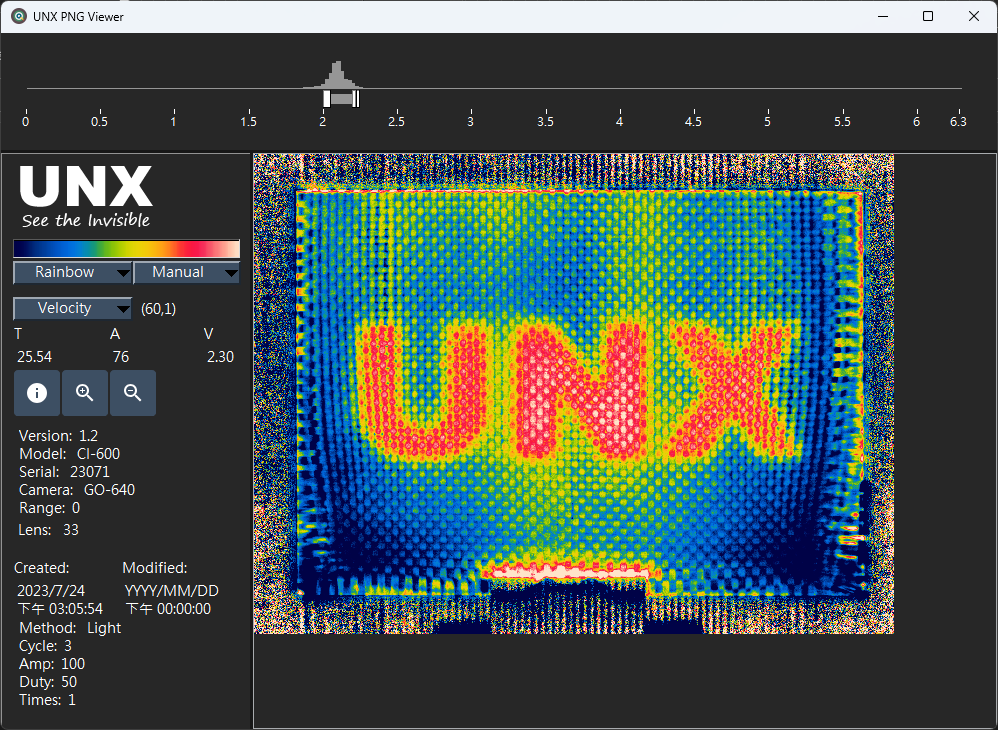Click the Serial: 23071 text

(x=64, y=472)
